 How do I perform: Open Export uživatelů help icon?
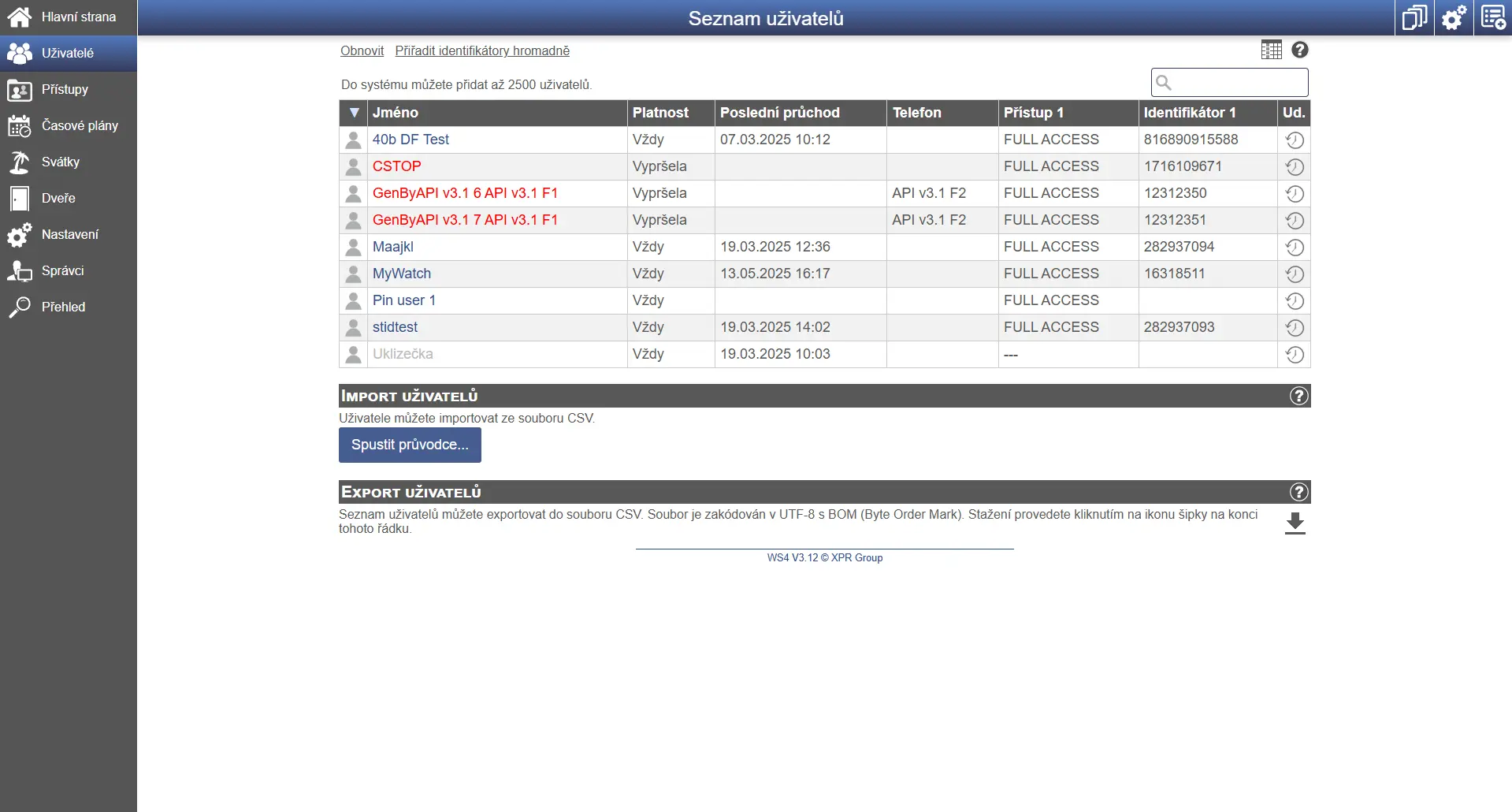pyautogui.click(x=1298, y=492)
